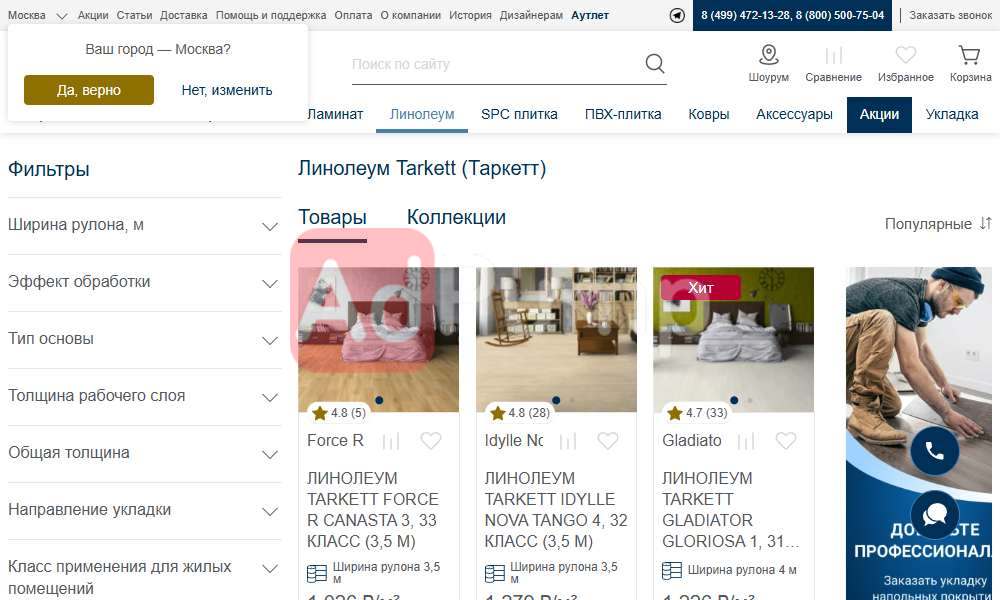This screenshot has width=1000, height=600.
Task: Open the Акции link in top bar
Action: 93,15
